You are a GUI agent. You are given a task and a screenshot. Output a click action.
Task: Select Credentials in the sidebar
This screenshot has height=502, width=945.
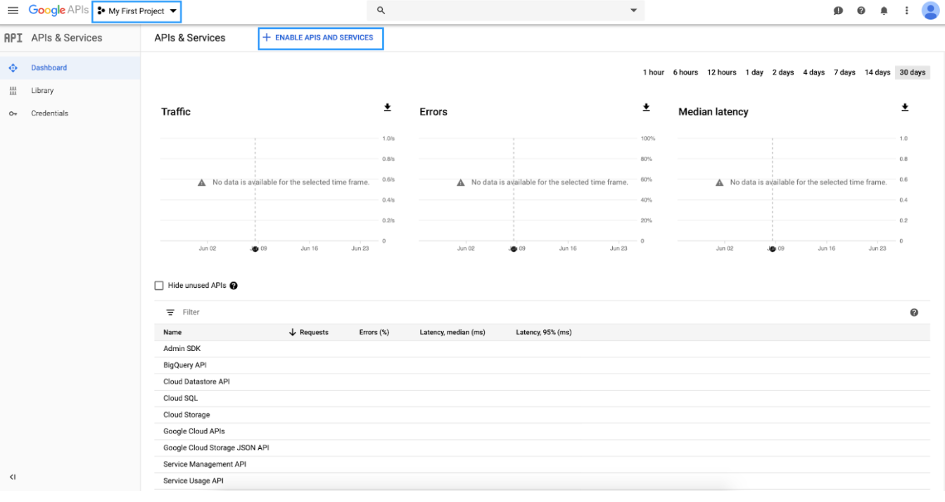pyautogui.click(x=70, y=113)
